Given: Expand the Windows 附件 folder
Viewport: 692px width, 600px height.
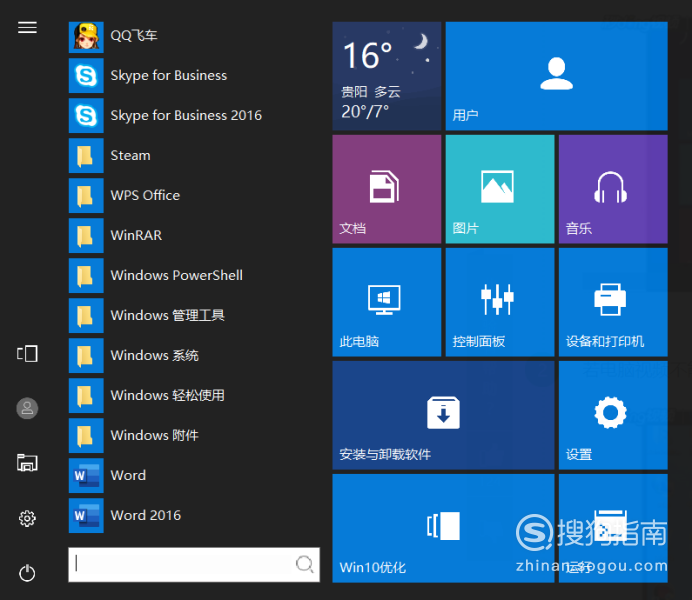Looking at the screenshot, I should click(x=86, y=435).
